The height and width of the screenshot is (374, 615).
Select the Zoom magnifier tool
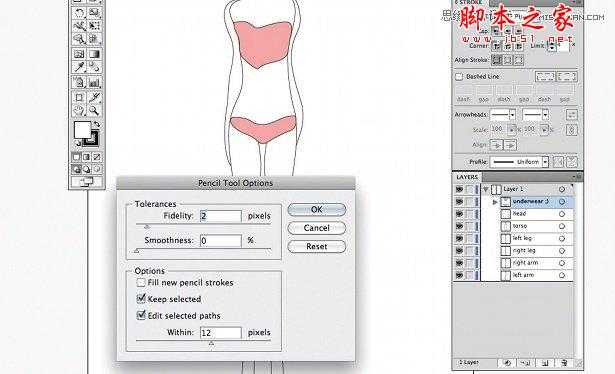(x=94, y=111)
